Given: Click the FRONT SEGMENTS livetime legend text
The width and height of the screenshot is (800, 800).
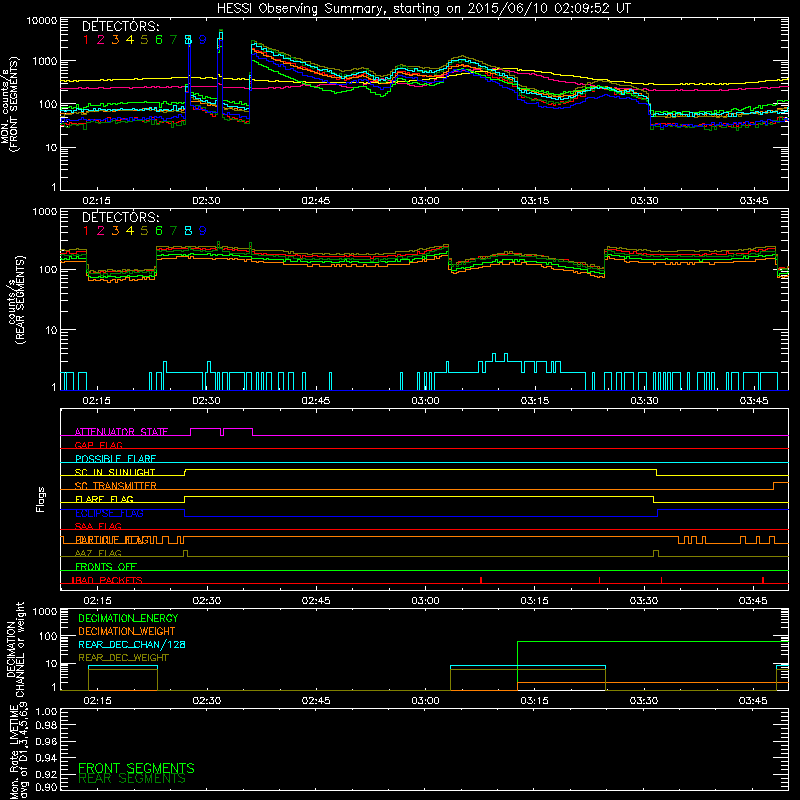Looking at the screenshot, I should [136, 768].
